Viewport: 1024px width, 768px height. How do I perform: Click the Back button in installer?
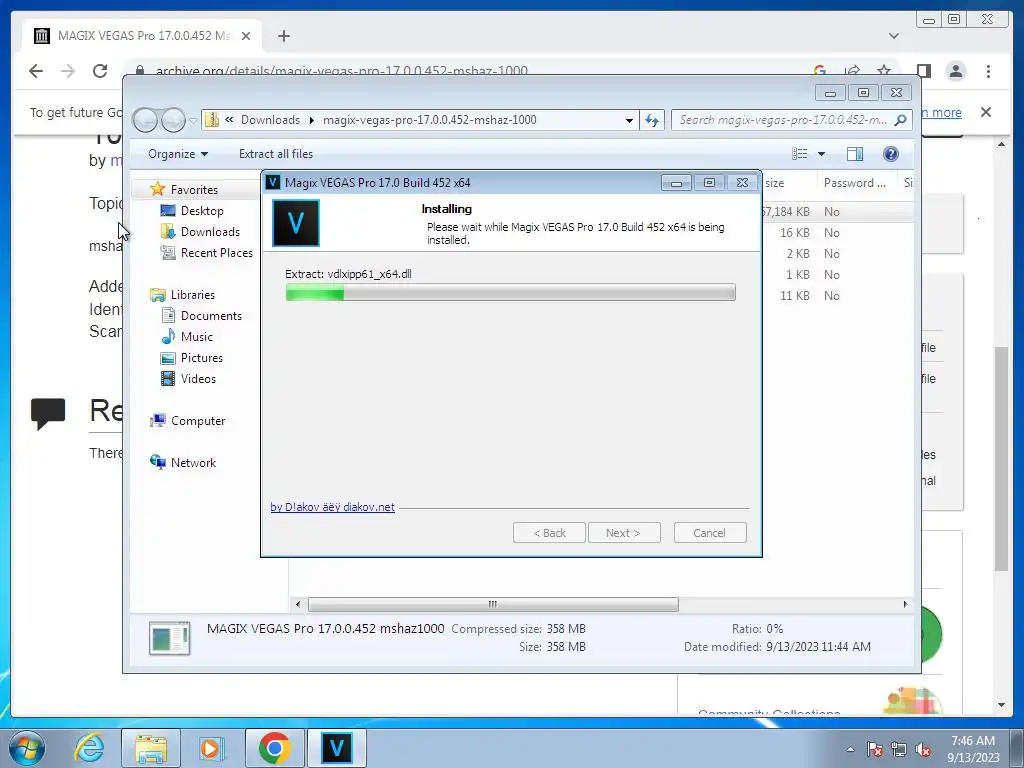tap(549, 533)
